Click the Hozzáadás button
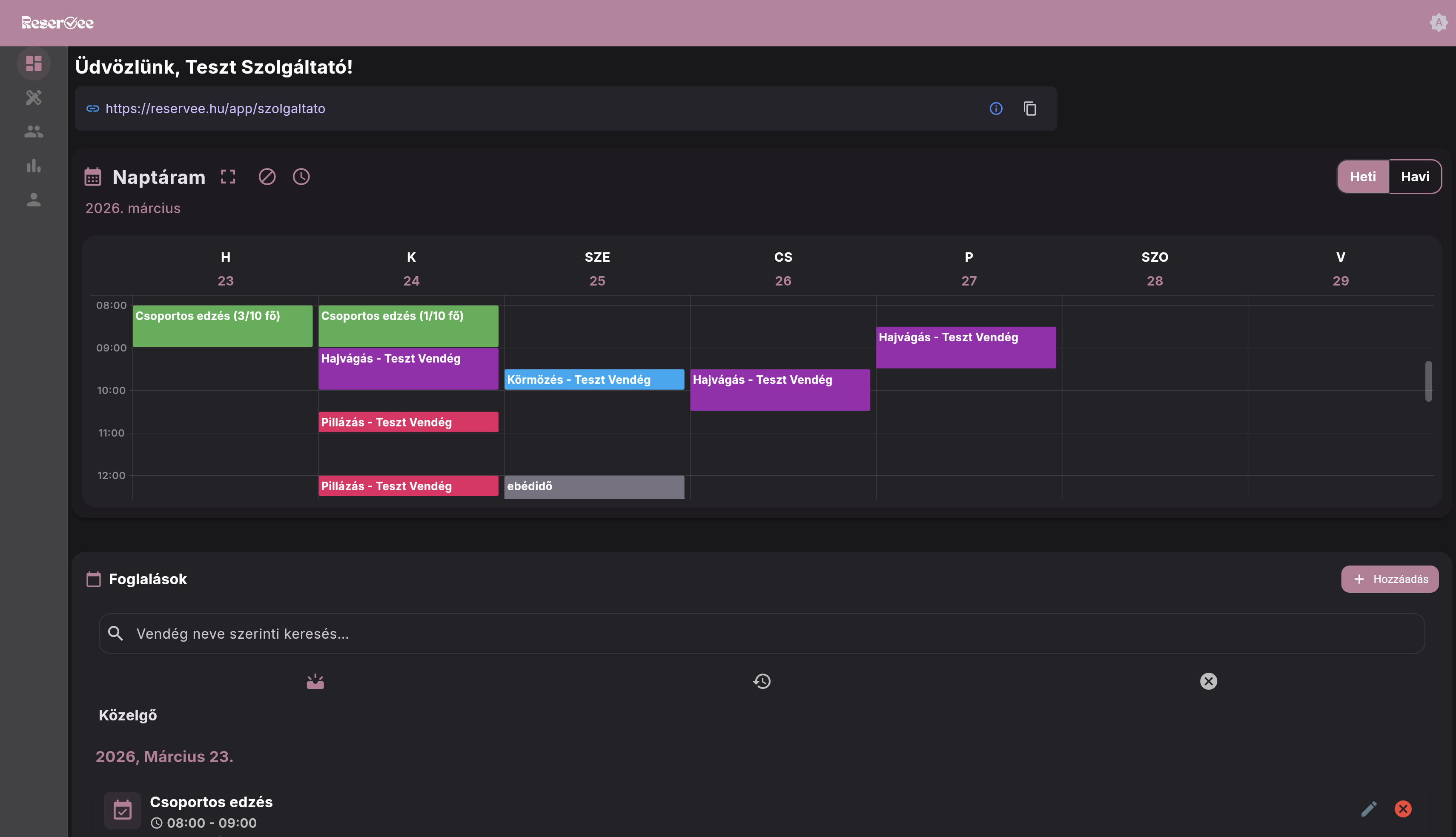The width and height of the screenshot is (1456, 837). (x=1389, y=579)
